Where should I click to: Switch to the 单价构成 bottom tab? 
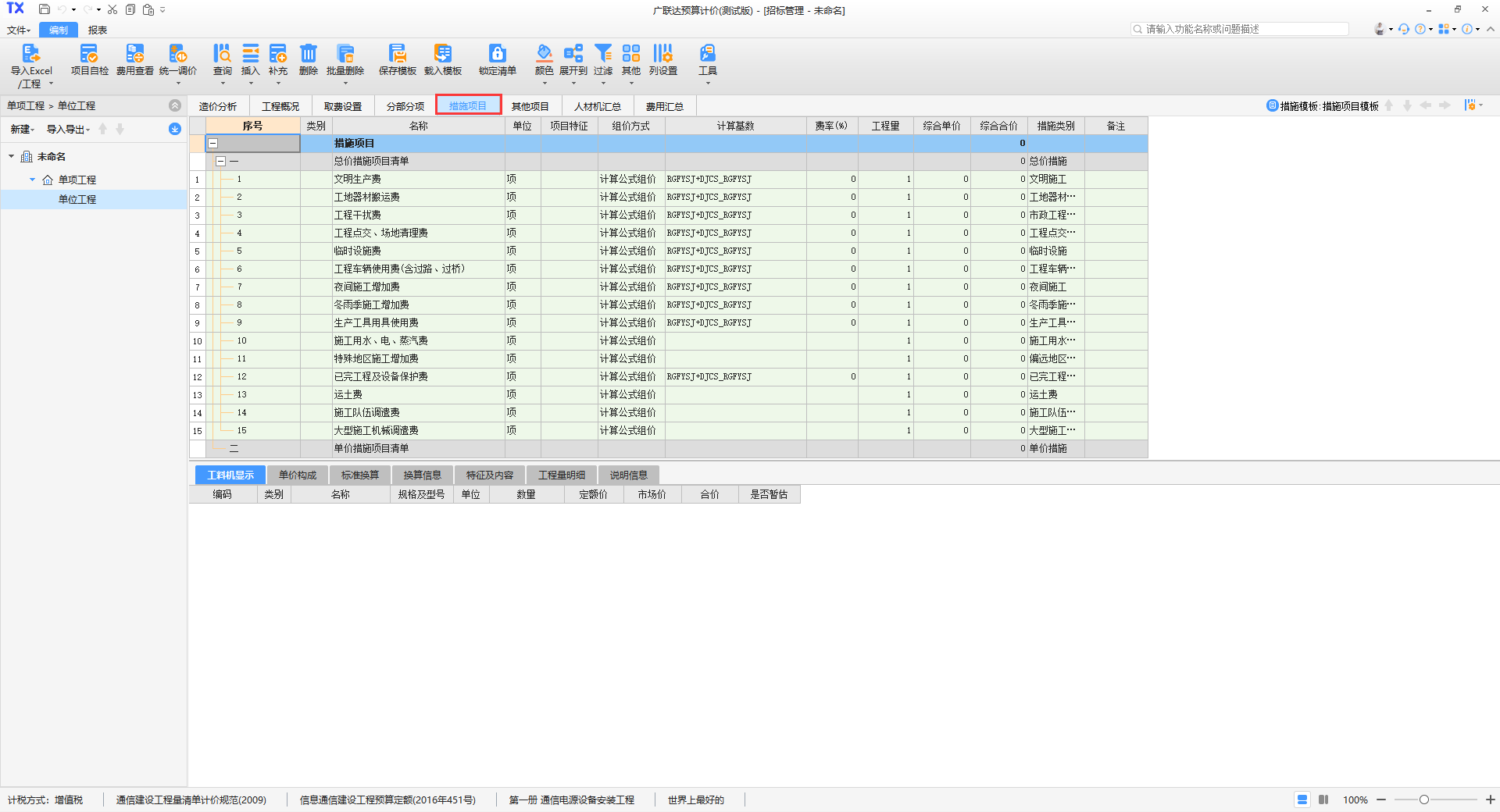pos(298,475)
